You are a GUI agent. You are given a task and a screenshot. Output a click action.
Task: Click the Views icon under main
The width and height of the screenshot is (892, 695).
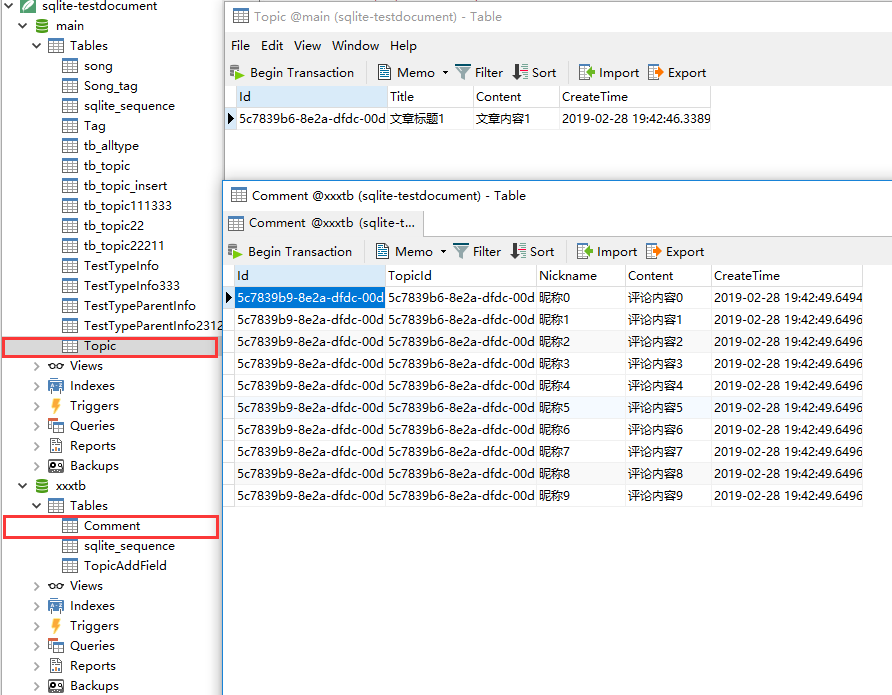(x=56, y=366)
